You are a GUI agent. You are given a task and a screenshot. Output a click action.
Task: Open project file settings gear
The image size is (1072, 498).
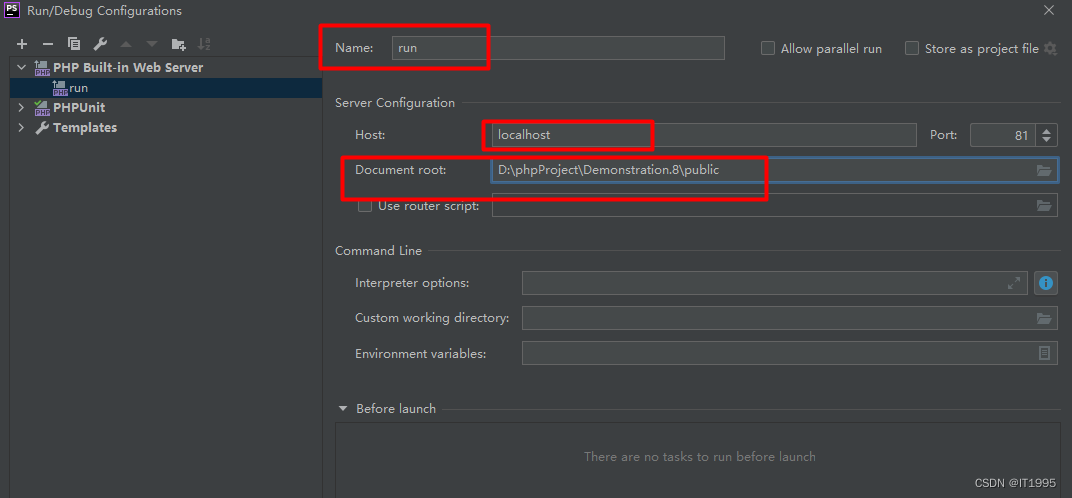click(1050, 49)
